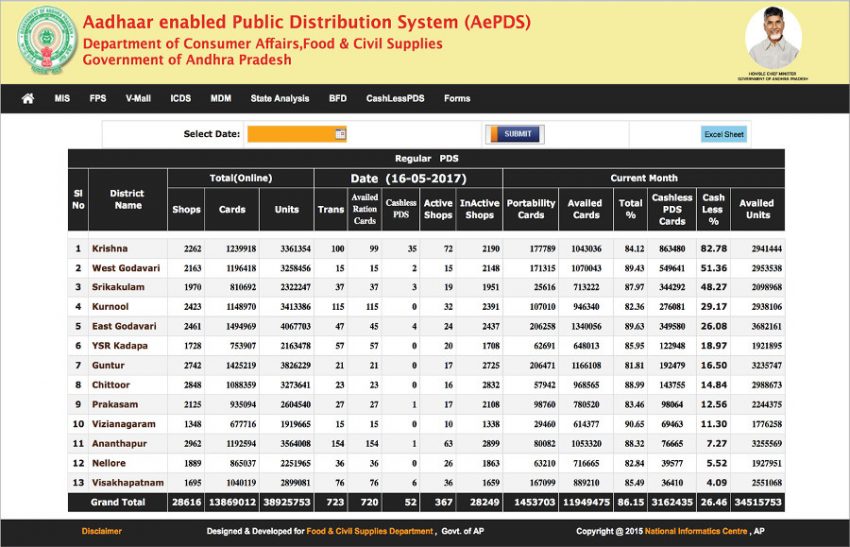Open the ICDS menu
The width and height of the screenshot is (850, 547).
pyautogui.click(x=181, y=99)
